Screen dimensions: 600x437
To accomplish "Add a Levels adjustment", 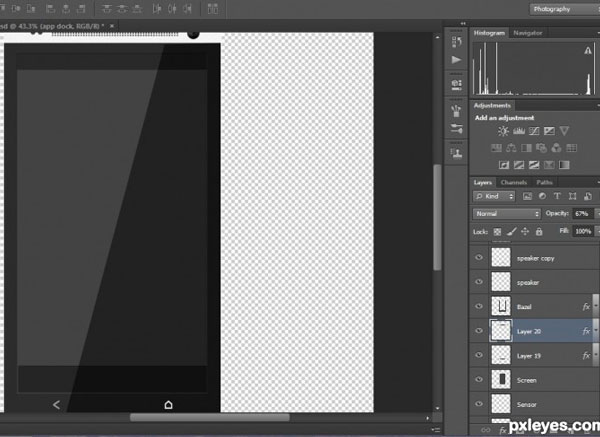I will point(519,131).
